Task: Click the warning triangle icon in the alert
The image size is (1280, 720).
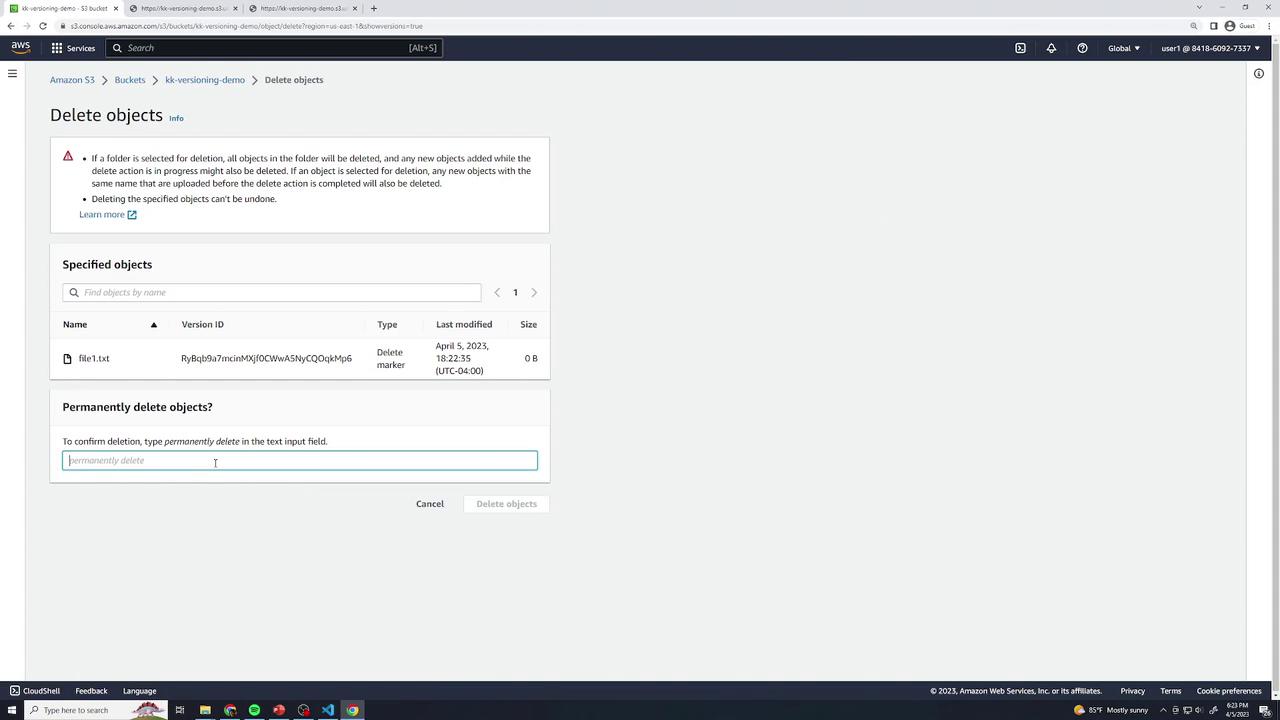Action: pos(68,156)
